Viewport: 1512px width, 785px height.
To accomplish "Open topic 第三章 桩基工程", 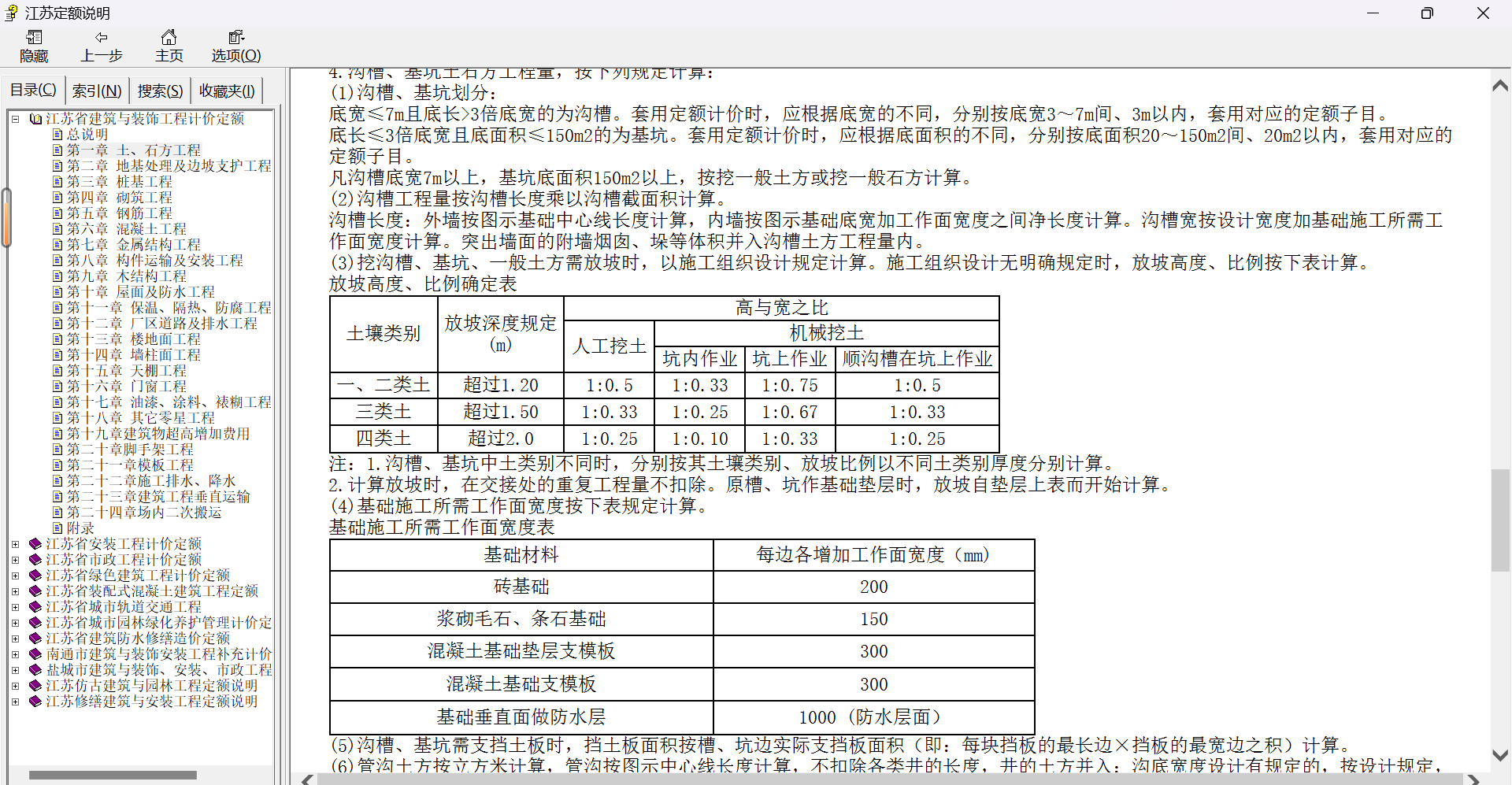I will point(119,182).
